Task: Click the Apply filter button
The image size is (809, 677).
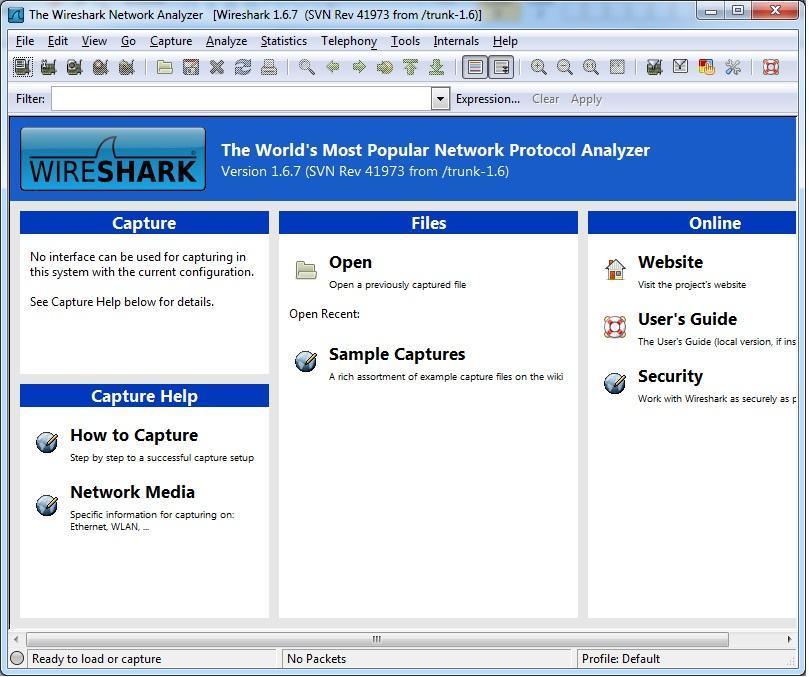Action: pos(586,99)
